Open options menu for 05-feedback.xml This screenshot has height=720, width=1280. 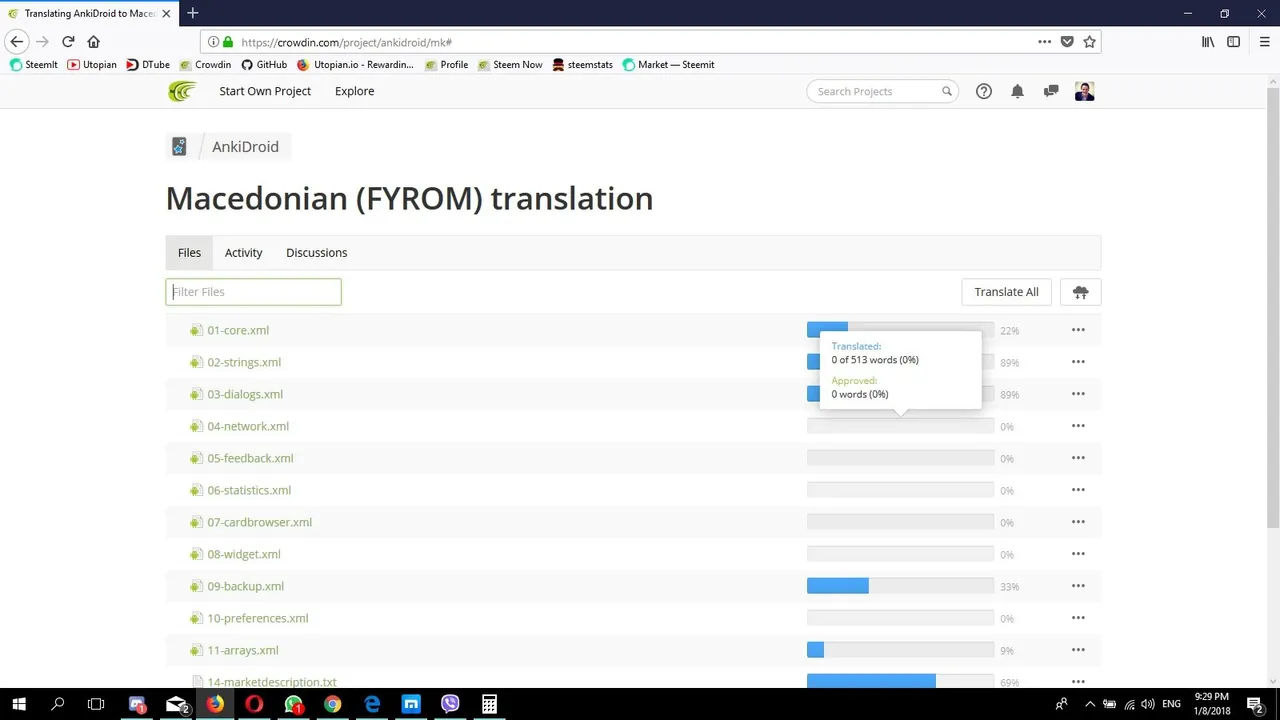pos(1078,458)
